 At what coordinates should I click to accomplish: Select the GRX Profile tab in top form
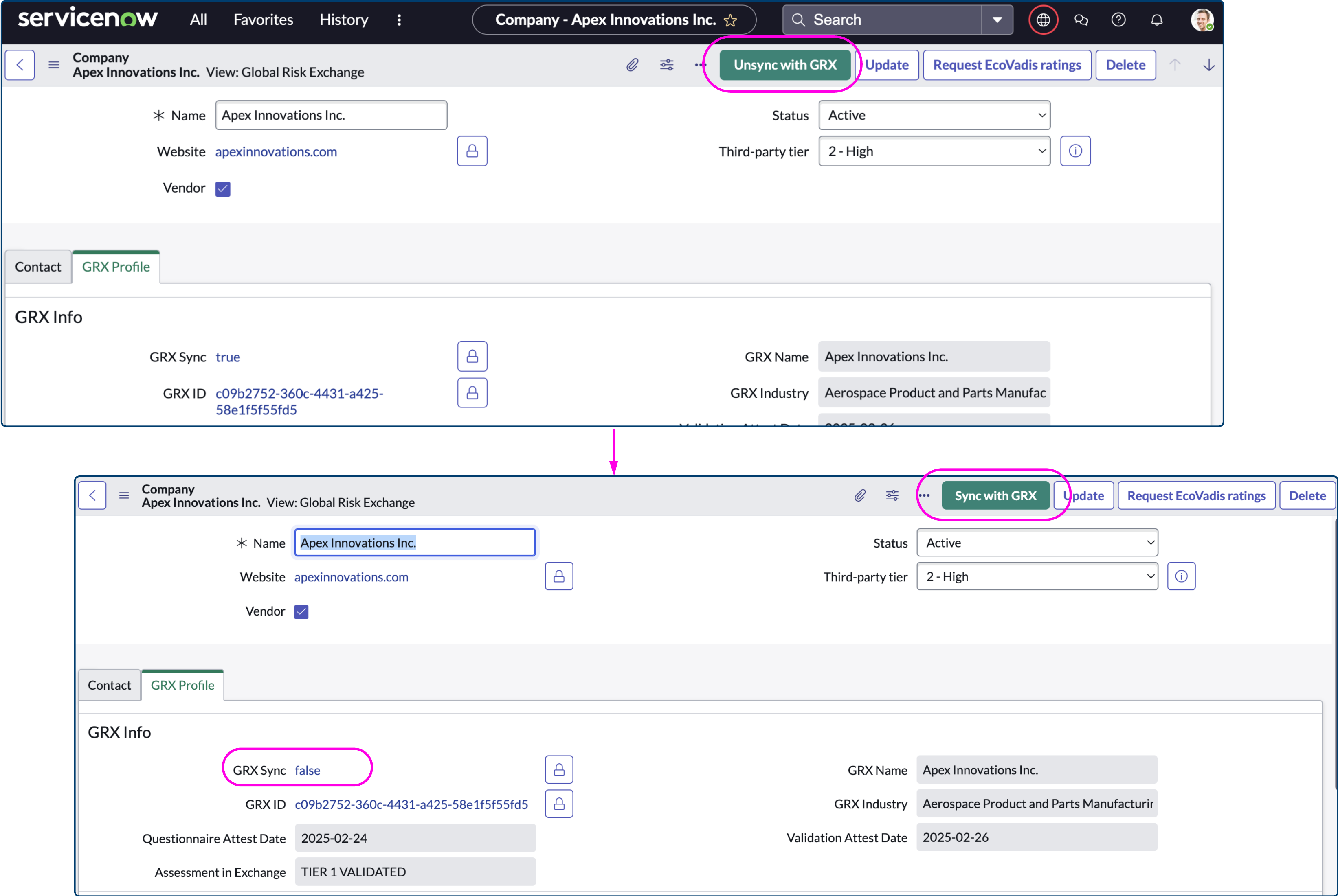[x=116, y=267]
